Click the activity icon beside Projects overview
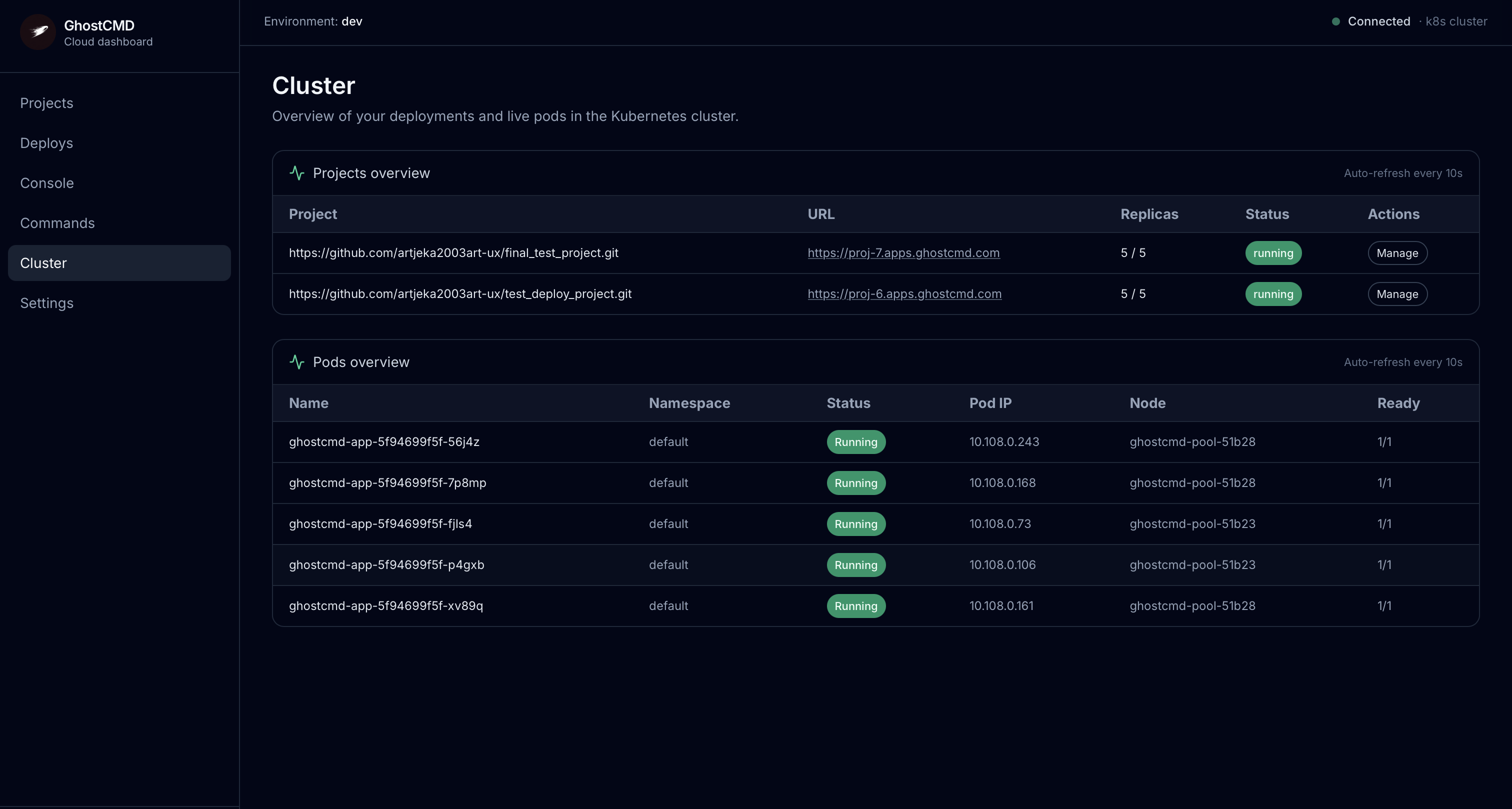The width and height of the screenshot is (1512, 809). (297, 173)
